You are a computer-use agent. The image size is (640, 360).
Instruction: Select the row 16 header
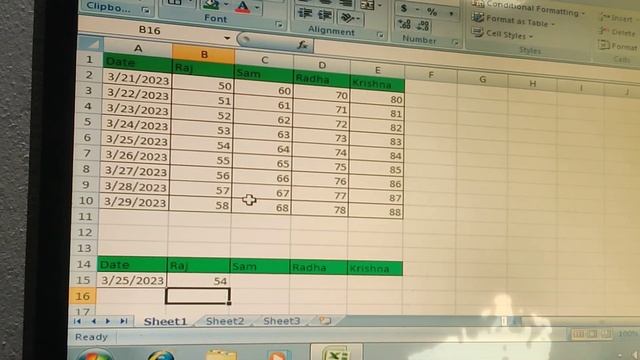[82, 296]
